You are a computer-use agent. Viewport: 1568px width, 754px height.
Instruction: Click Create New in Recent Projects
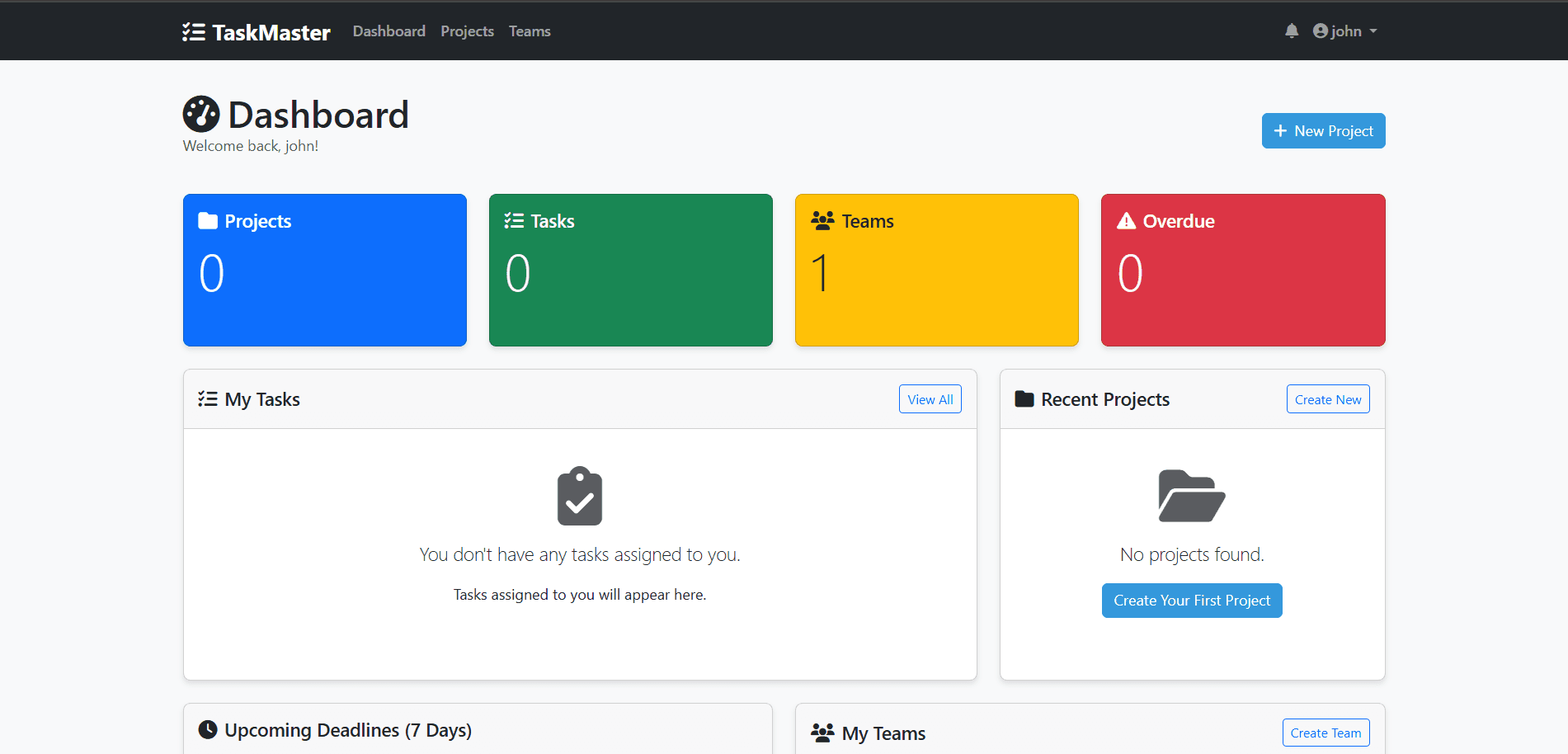(x=1327, y=398)
